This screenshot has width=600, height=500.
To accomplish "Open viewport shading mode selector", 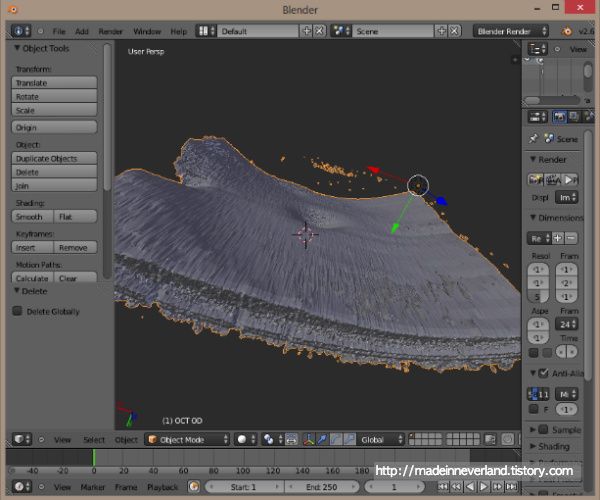I will coord(245,439).
